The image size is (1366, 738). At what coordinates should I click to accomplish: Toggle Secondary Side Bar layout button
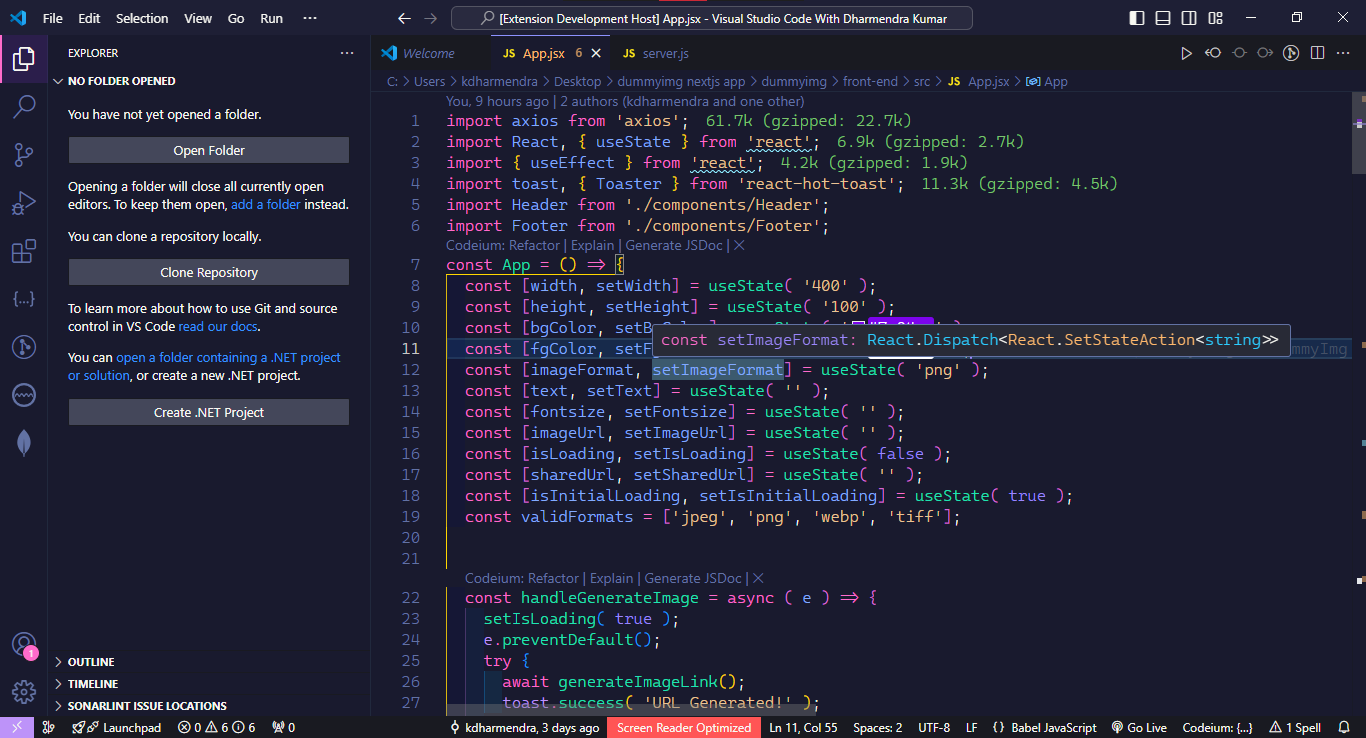tap(1189, 18)
